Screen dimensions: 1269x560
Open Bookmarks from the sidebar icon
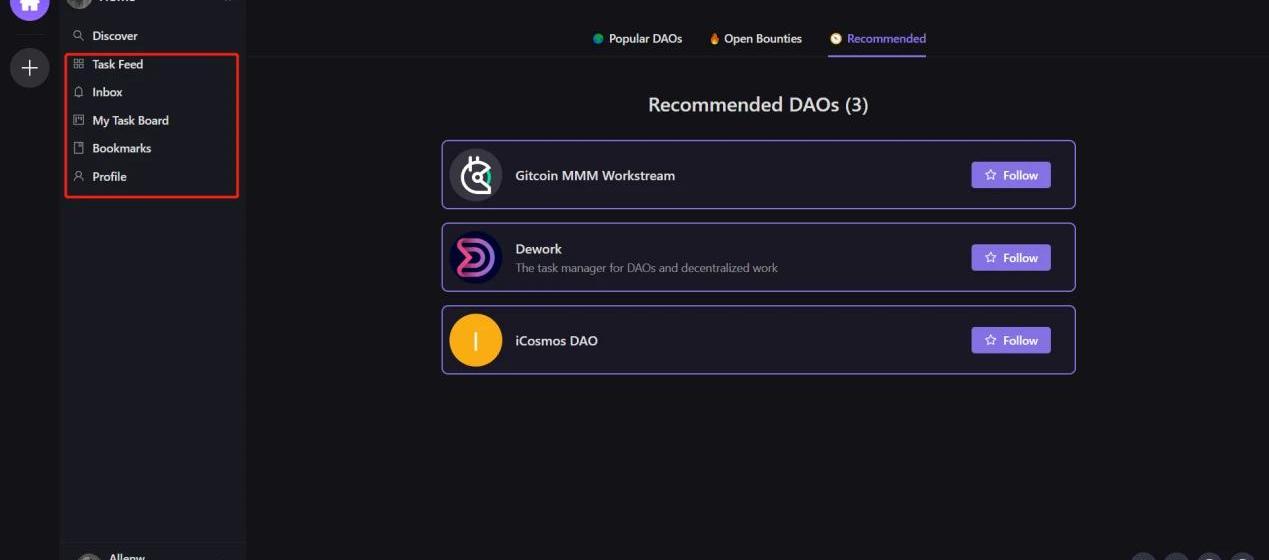tap(78, 148)
